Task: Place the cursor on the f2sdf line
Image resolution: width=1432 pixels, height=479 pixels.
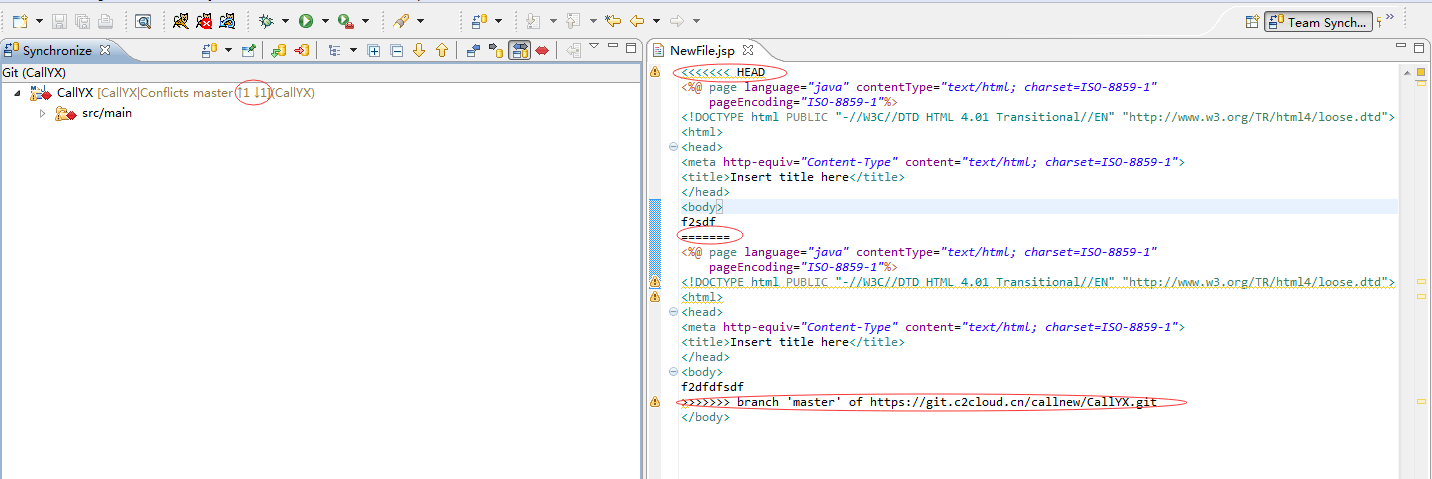Action: (698, 222)
